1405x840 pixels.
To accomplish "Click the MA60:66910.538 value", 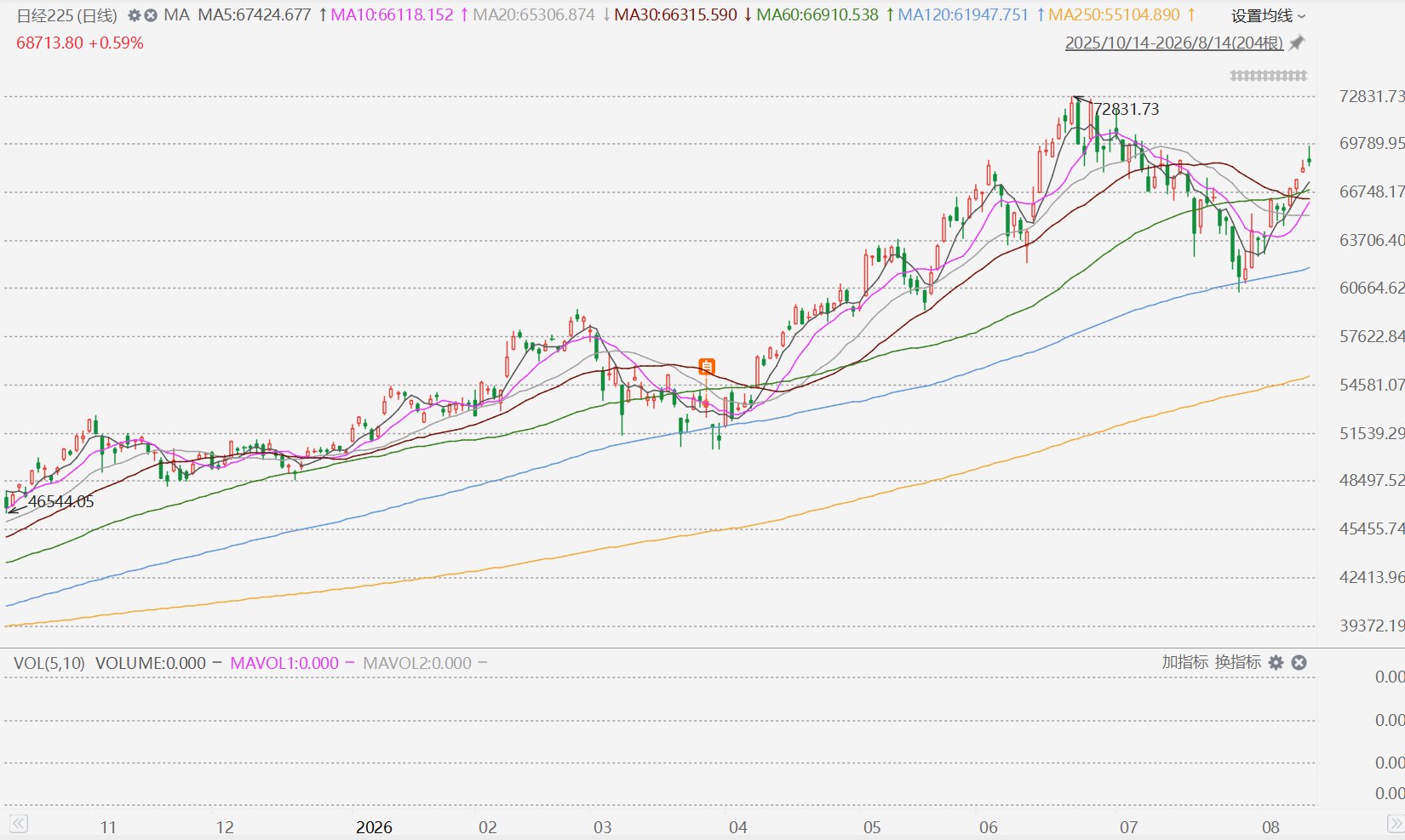I will 817,15.
